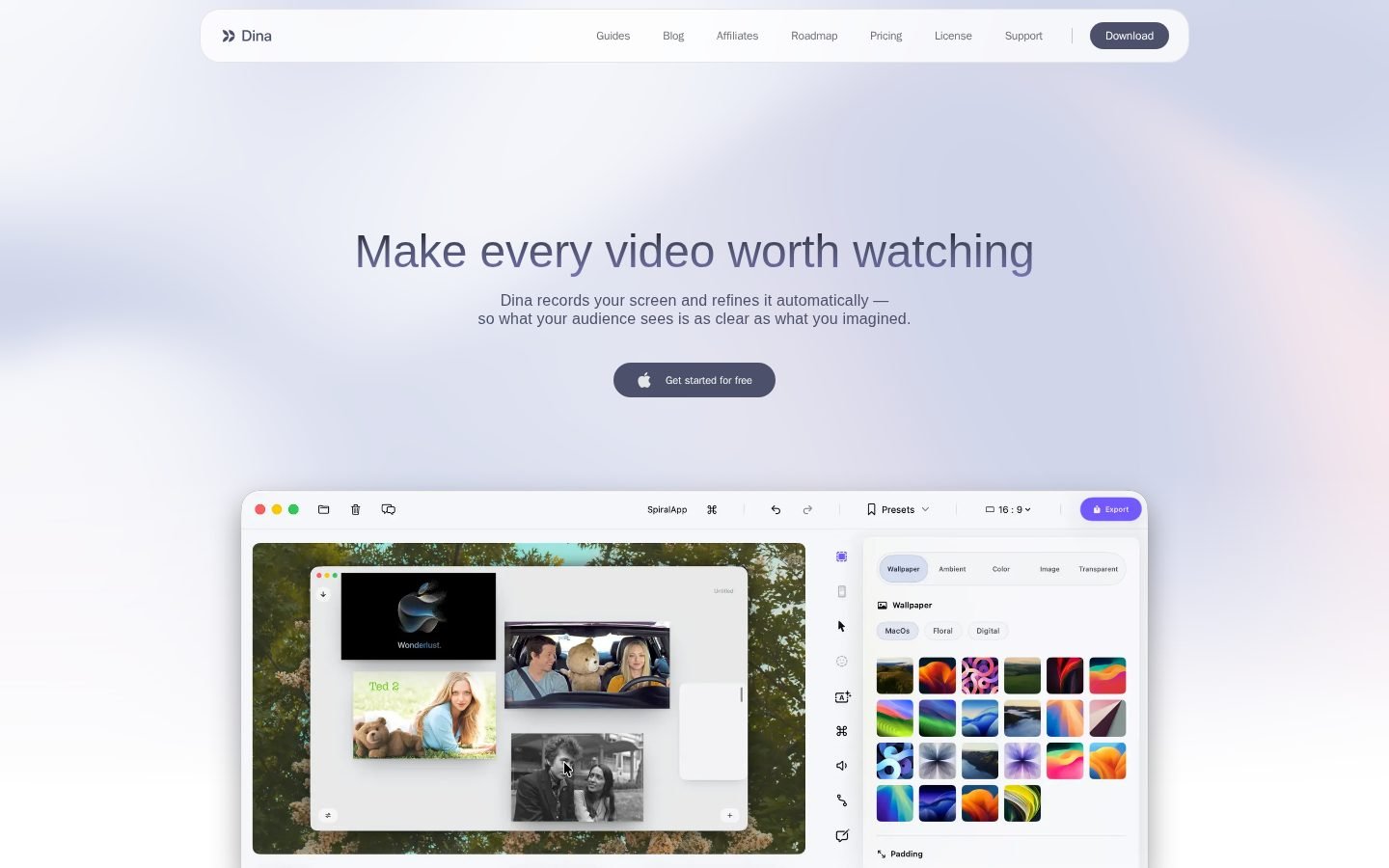Open the audio speaker settings icon

pos(842,766)
